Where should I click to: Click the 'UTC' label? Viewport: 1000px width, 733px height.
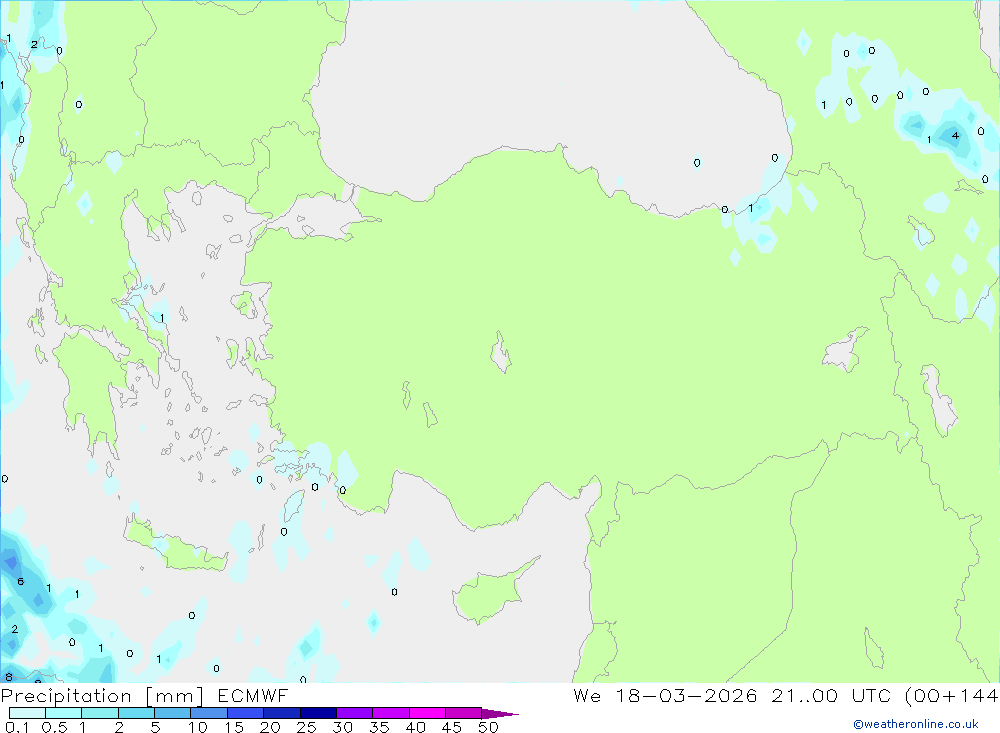coord(871,696)
